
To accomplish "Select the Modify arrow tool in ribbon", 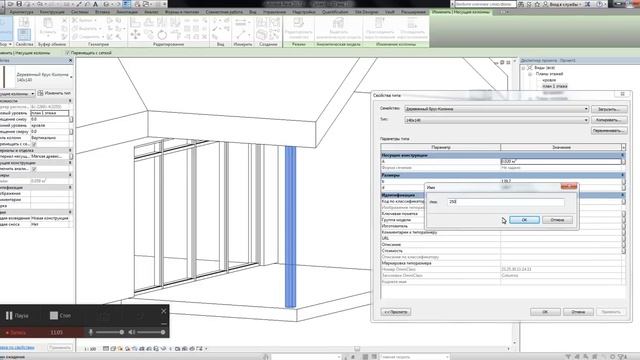I will tap(5, 28).
